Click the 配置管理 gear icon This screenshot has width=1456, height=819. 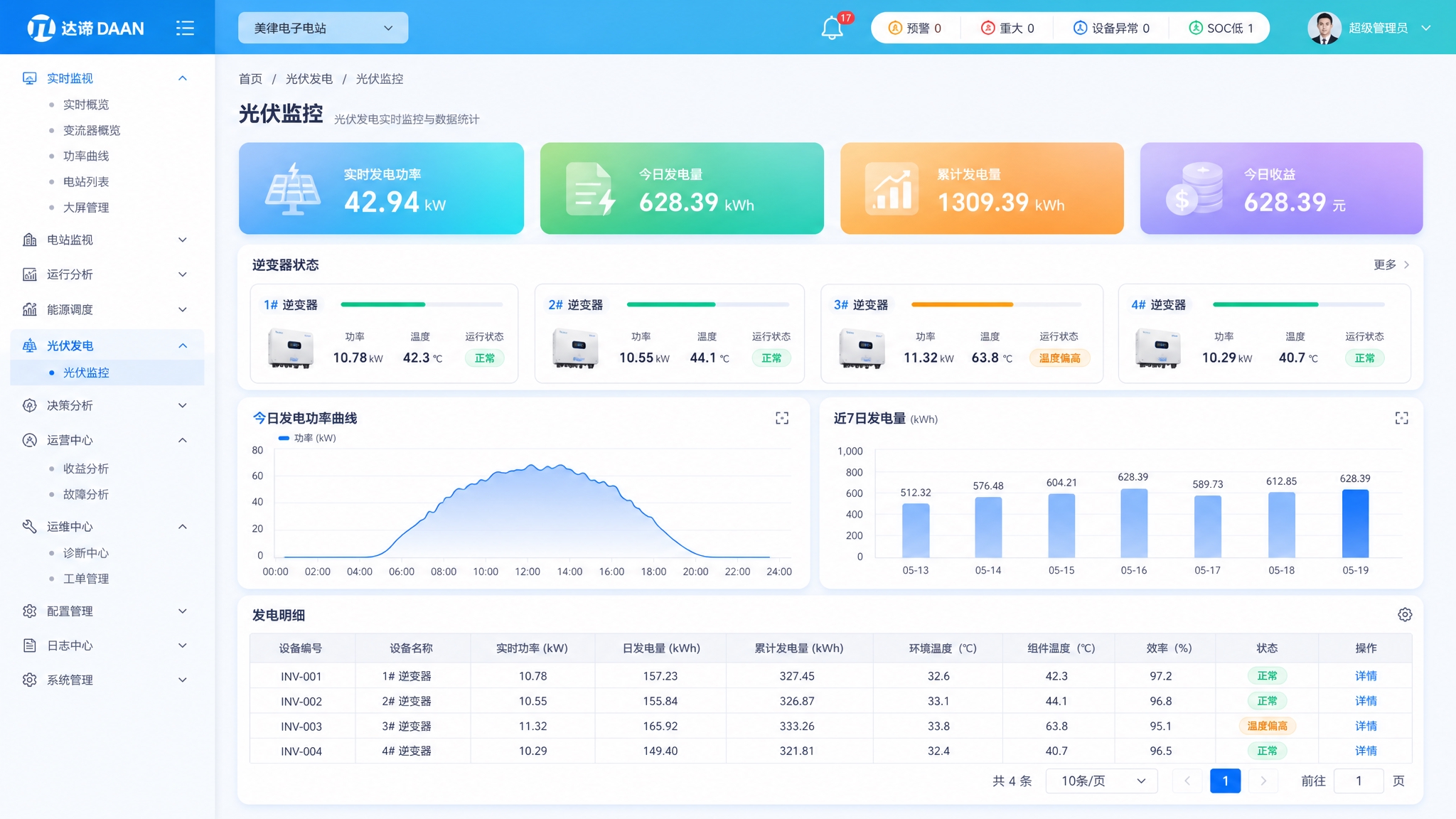point(29,611)
